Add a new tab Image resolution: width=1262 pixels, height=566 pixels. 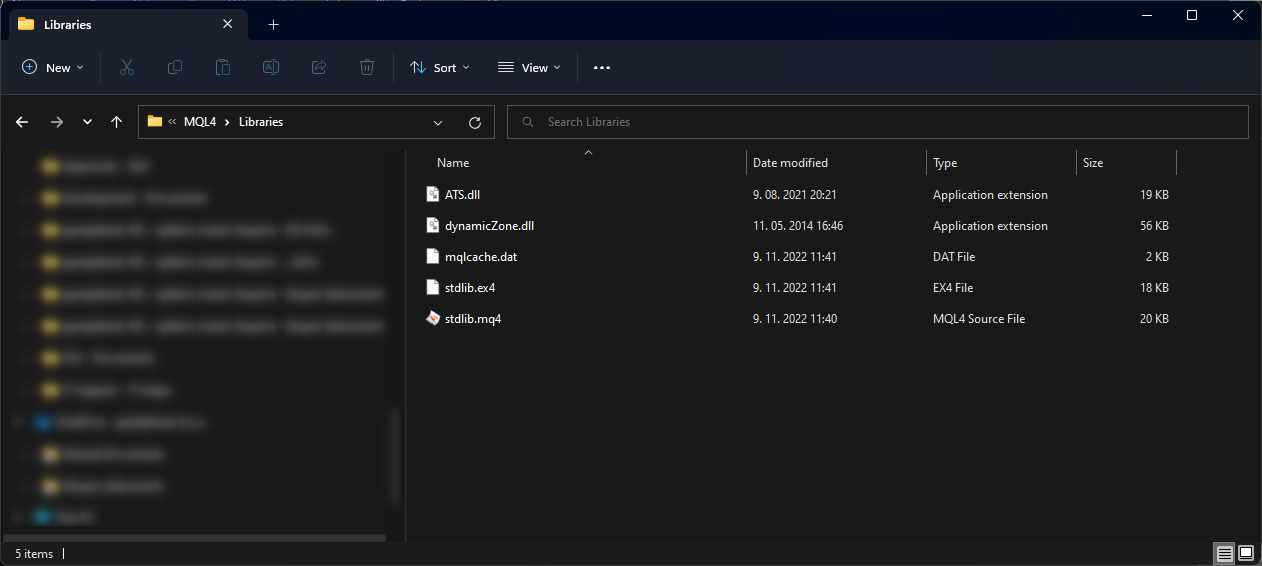click(x=273, y=24)
